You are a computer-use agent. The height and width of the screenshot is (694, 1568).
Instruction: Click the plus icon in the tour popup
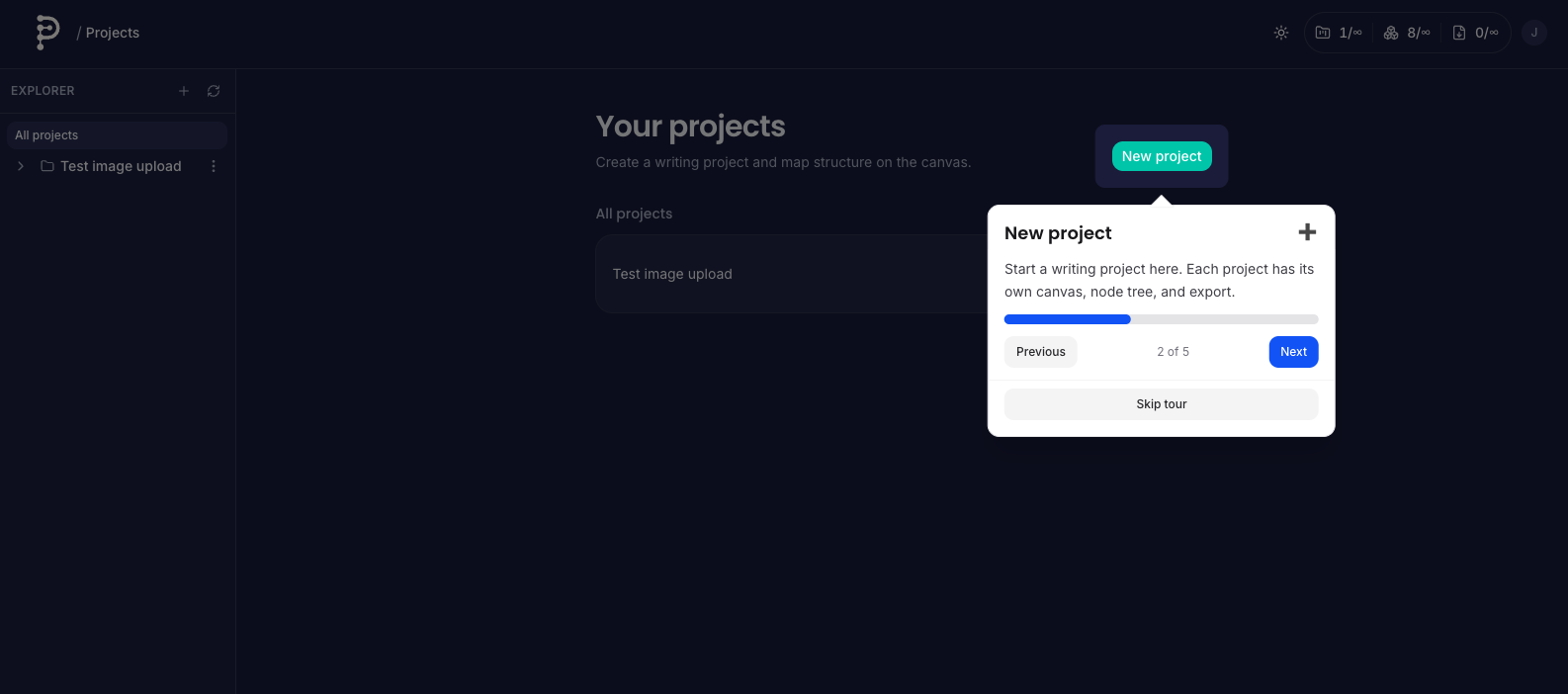point(1307,232)
